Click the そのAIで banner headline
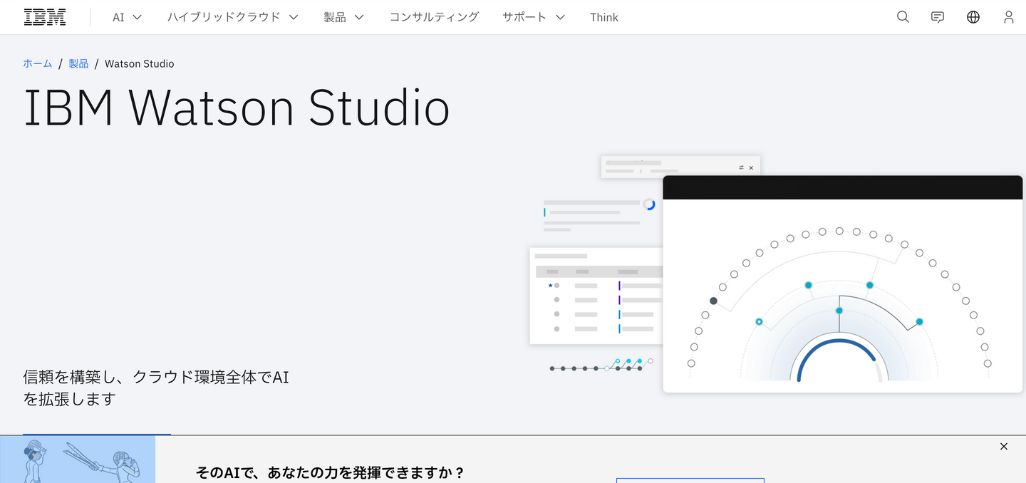The width and height of the screenshot is (1026, 483). click(330, 472)
